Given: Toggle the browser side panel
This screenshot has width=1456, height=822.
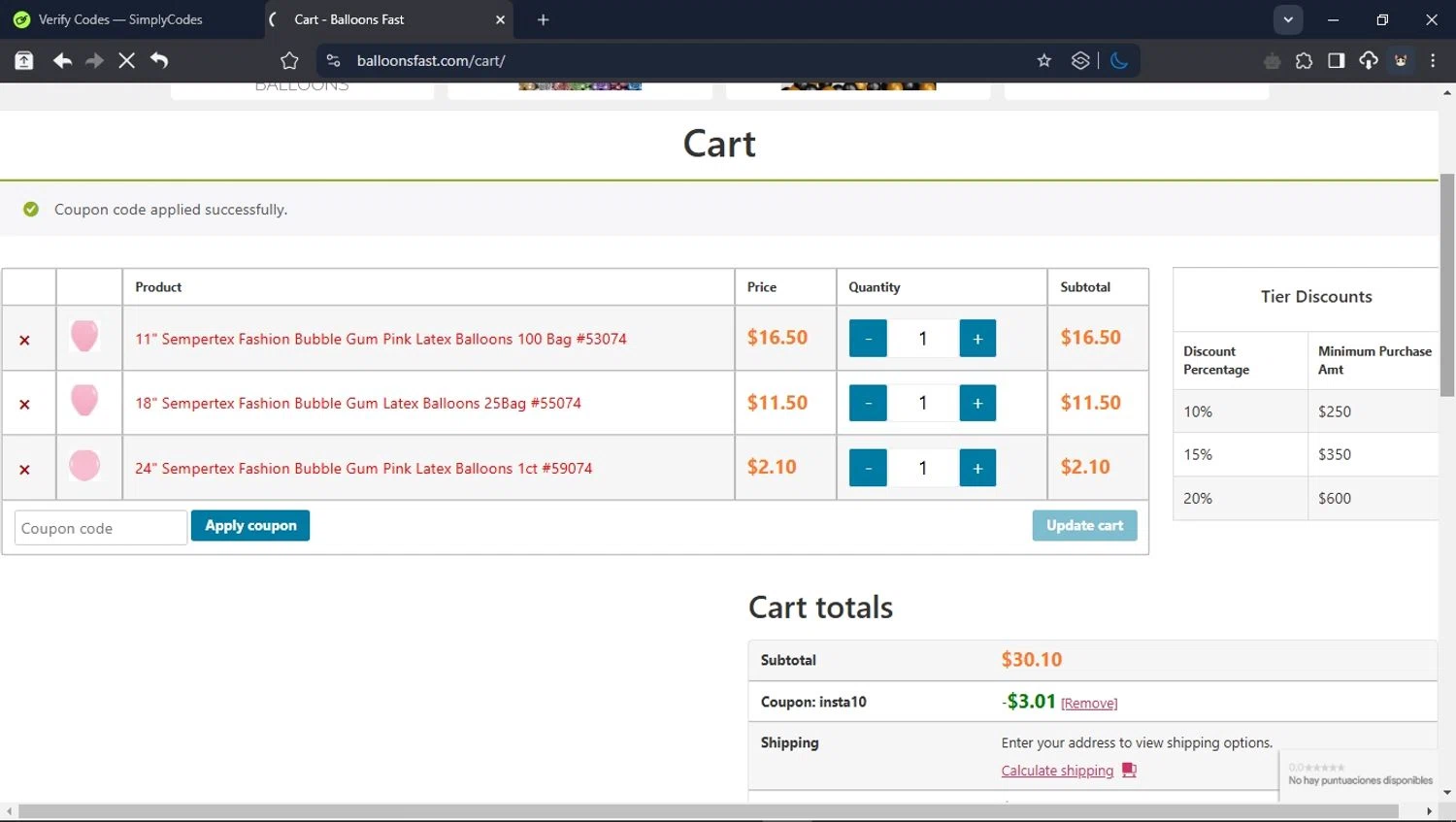Looking at the screenshot, I should coord(1337,61).
